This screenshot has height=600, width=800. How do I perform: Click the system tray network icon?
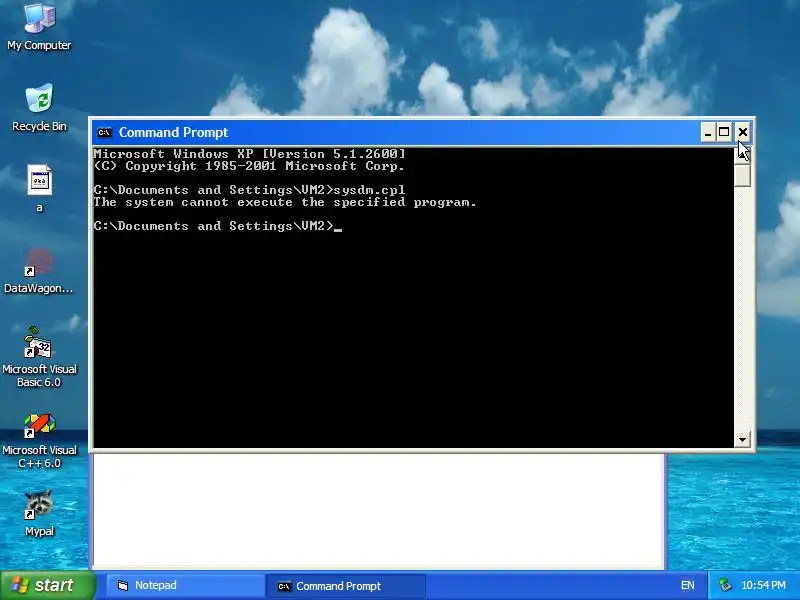tap(725, 585)
